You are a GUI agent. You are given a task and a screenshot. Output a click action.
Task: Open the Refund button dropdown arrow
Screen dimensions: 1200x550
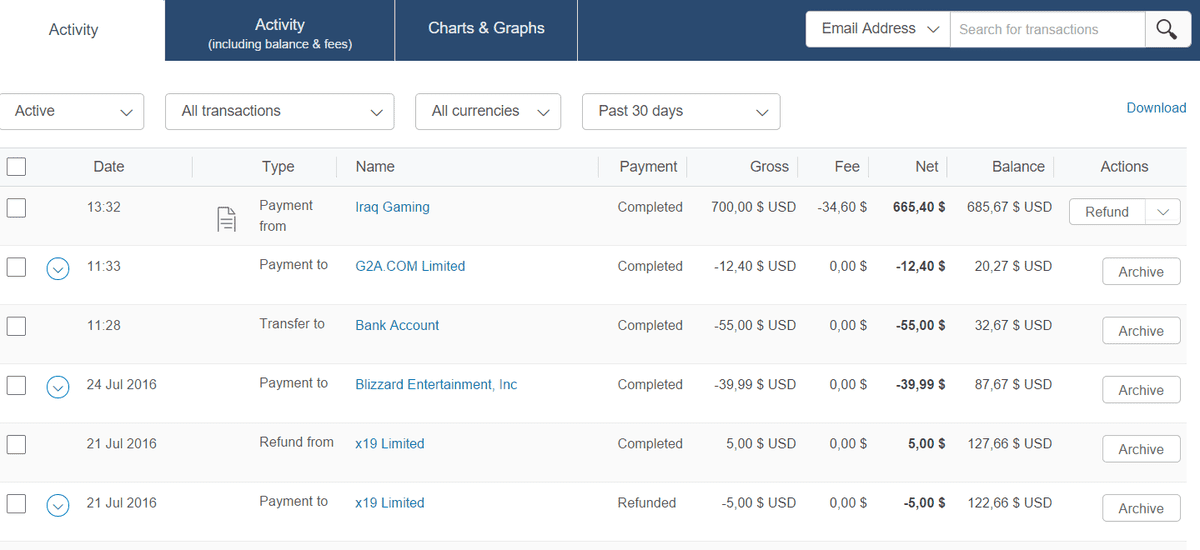(x=1162, y=212)
